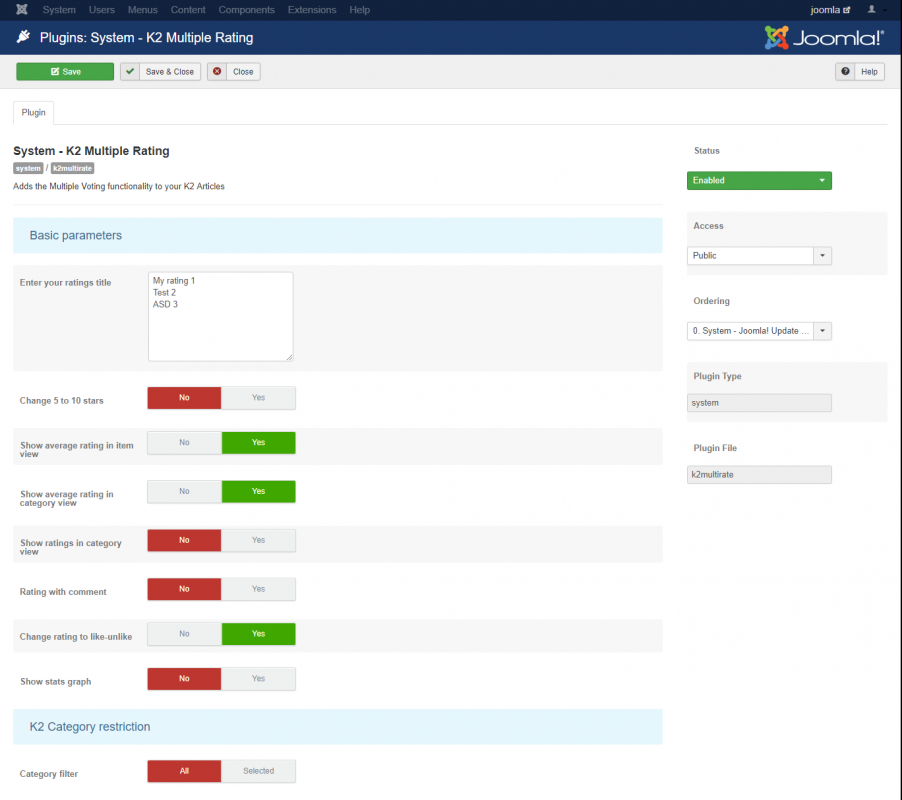Click the Close button text
Image resolution: width=902 pixels, height=800 pixels.
pos(243,71)
